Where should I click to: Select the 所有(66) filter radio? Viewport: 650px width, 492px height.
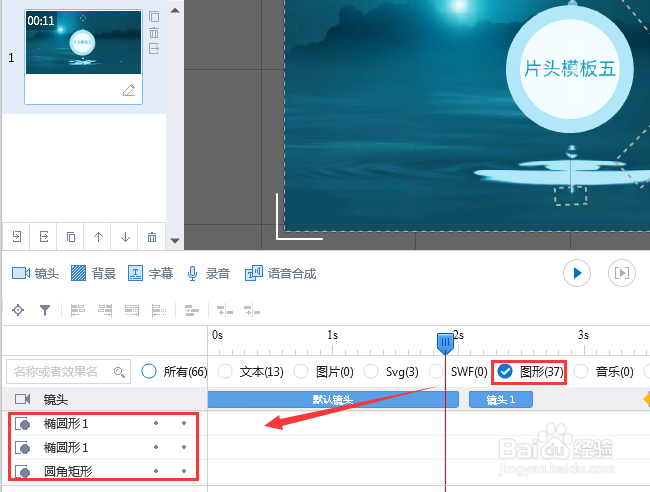tap(149, 371)
